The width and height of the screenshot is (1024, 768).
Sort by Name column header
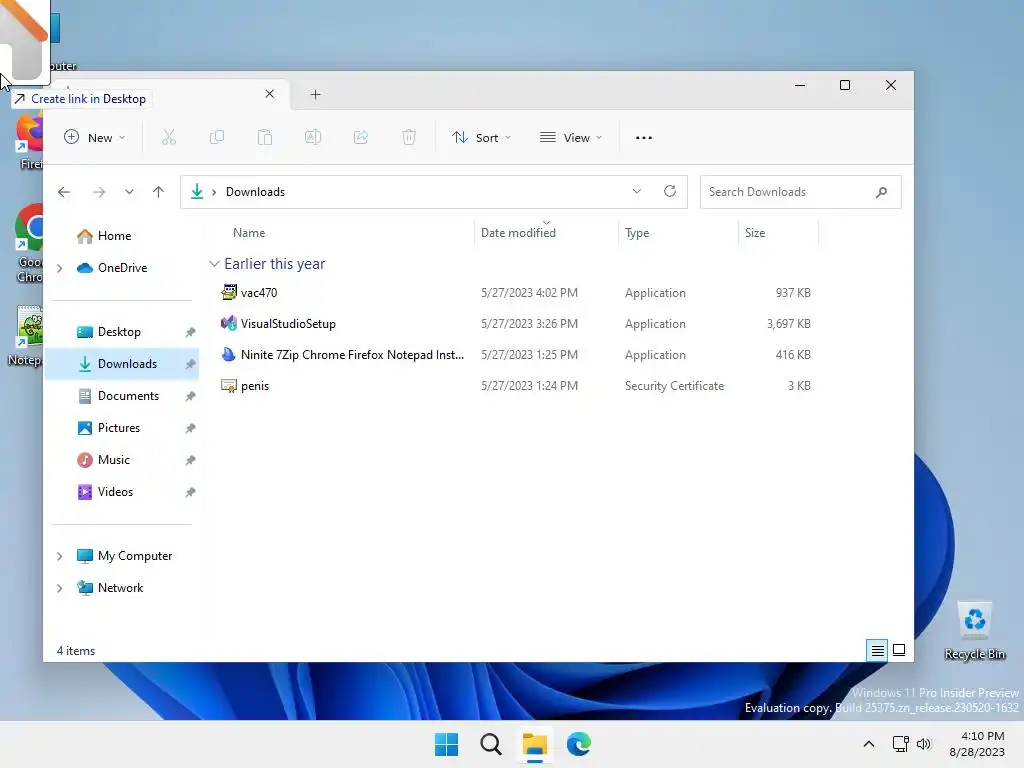[x=349, y=232]
